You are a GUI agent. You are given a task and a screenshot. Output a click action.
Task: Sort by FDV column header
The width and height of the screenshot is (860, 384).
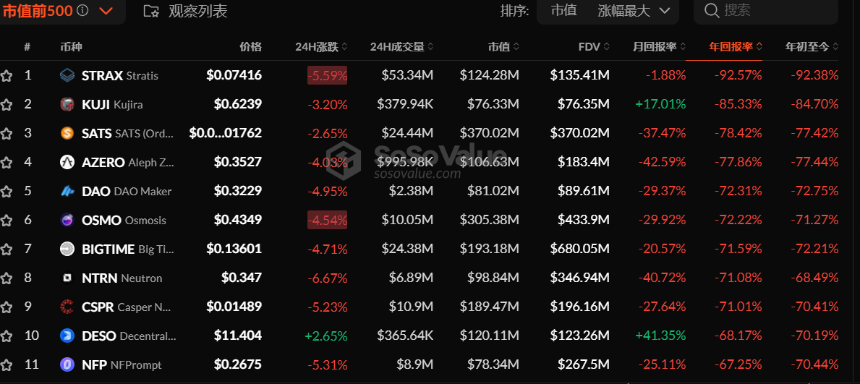click(593, 47)
